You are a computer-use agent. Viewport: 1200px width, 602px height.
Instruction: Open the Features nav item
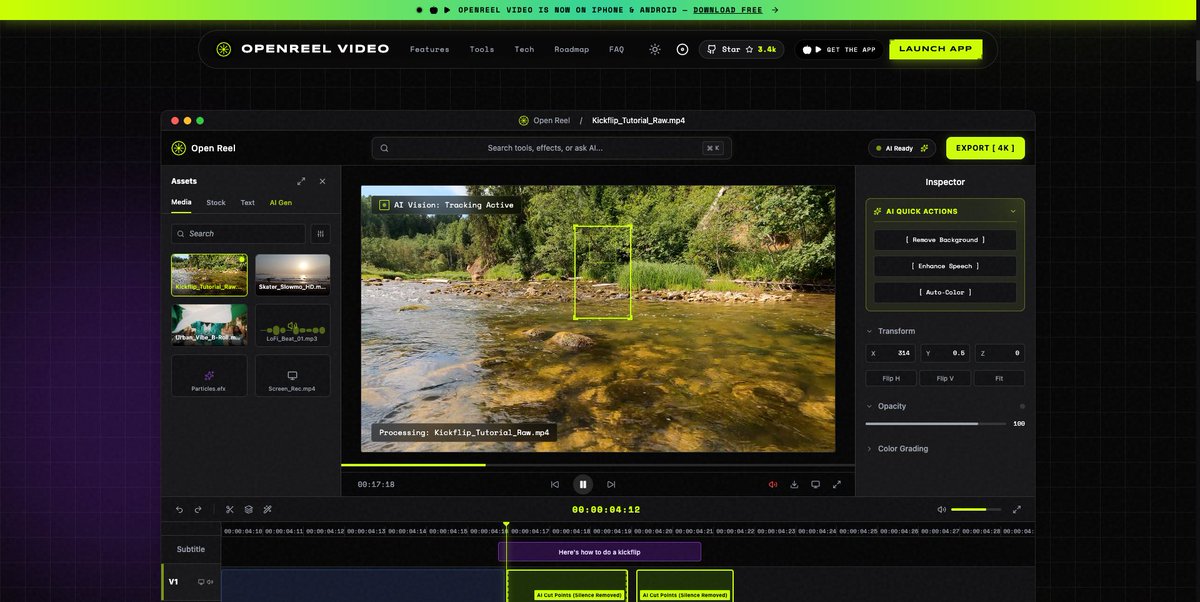430,49
